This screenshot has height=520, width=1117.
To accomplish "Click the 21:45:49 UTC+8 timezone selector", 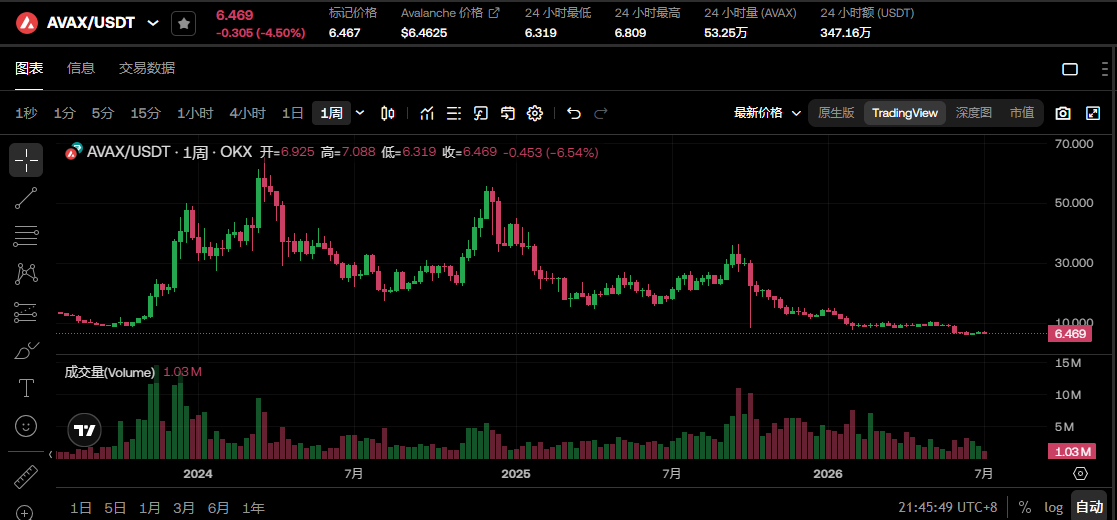I will (947, 507).
